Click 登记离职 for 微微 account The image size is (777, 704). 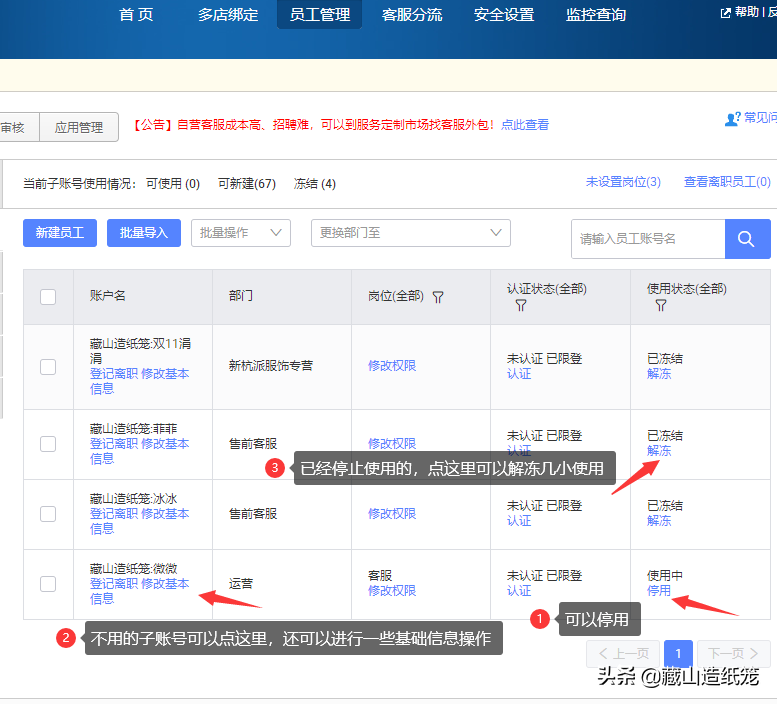point(113,584)
